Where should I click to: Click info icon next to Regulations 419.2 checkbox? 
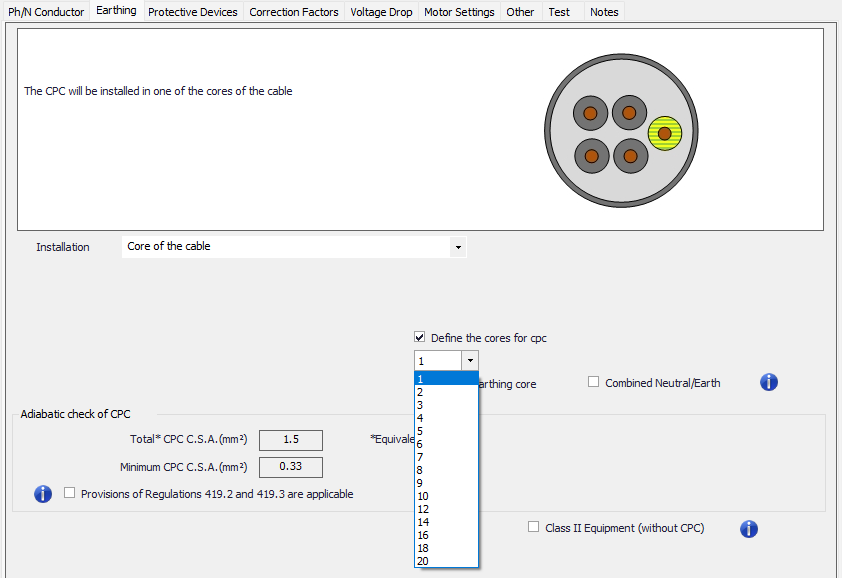pyautogui.click(x=43, y=494)
